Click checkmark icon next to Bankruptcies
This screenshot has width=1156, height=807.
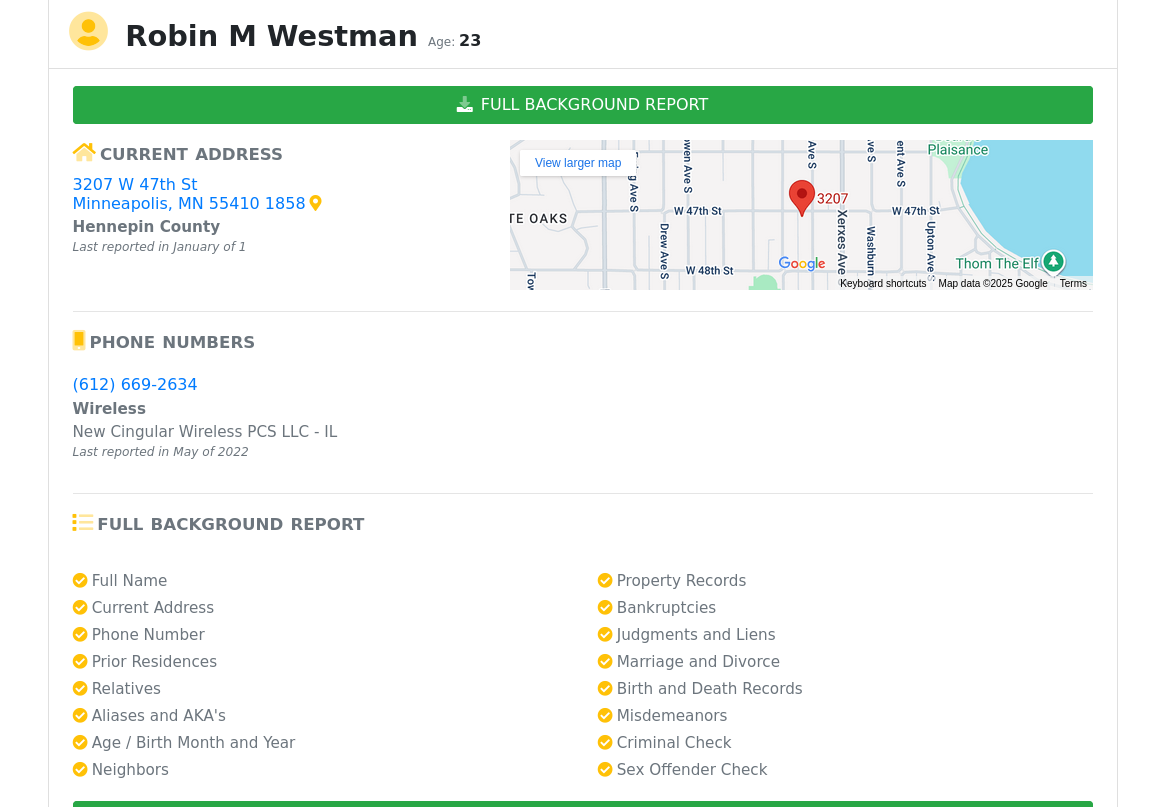coord(605,607)
